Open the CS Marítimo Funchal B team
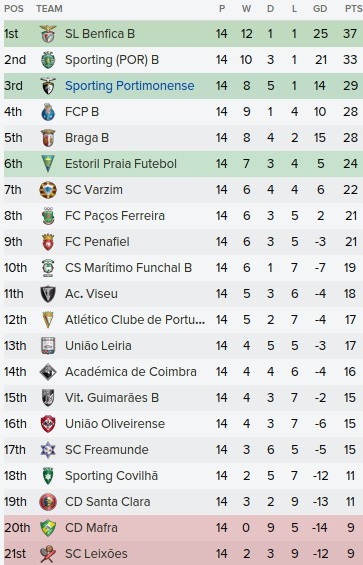363x565 pixels. 128,268
